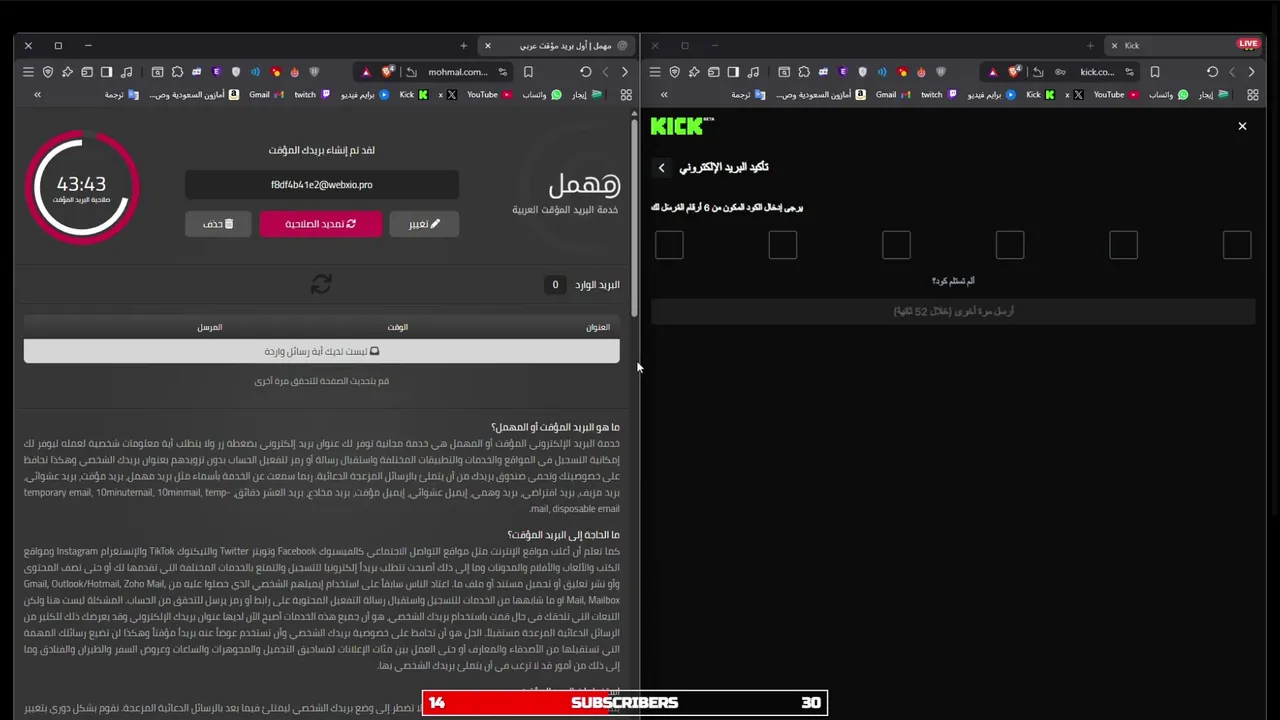Viewport: 1280px width, 720px height.
Task: Bookmark this page in Mohmal window
Action: 528,72
